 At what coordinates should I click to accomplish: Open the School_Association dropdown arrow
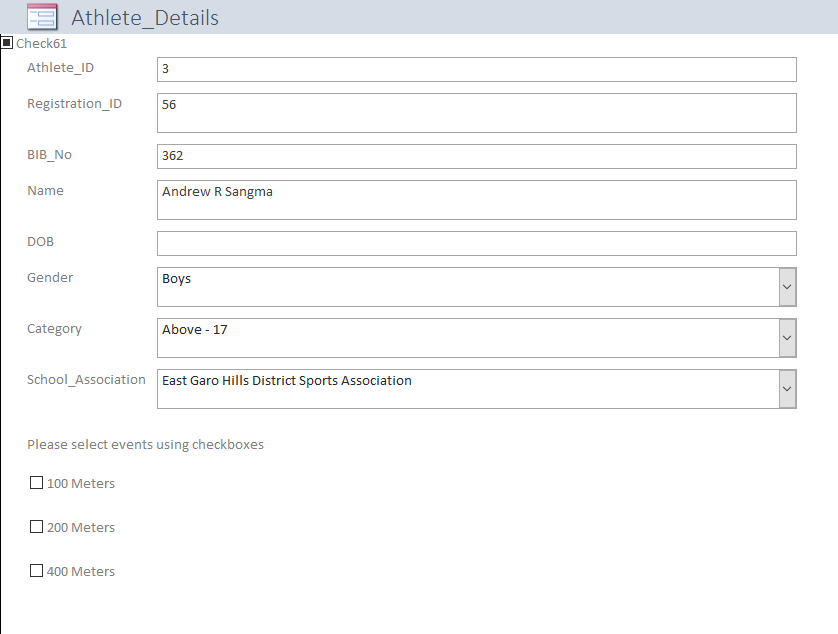[787, 389]
